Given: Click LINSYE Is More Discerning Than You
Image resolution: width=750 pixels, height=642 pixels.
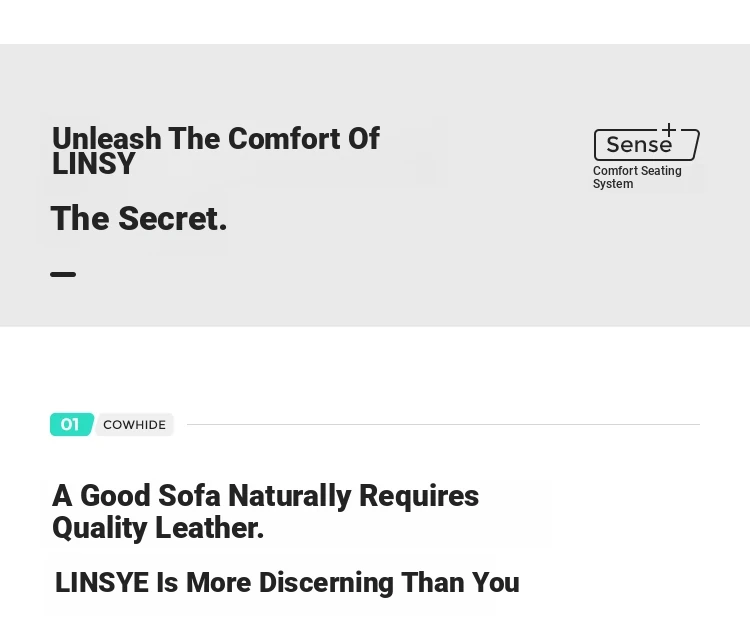Looking at the screenshot, I should (287, 583).
